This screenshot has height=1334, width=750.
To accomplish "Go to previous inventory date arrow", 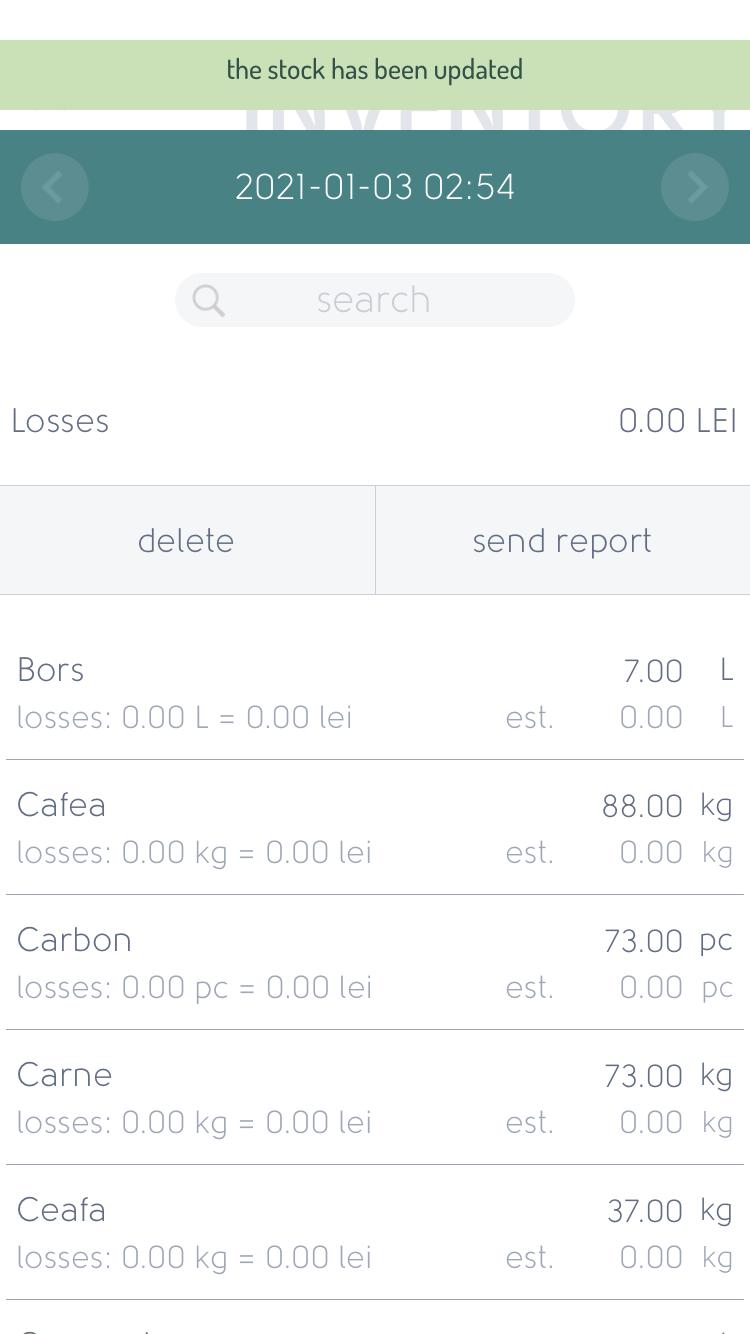I will [54, 187].
